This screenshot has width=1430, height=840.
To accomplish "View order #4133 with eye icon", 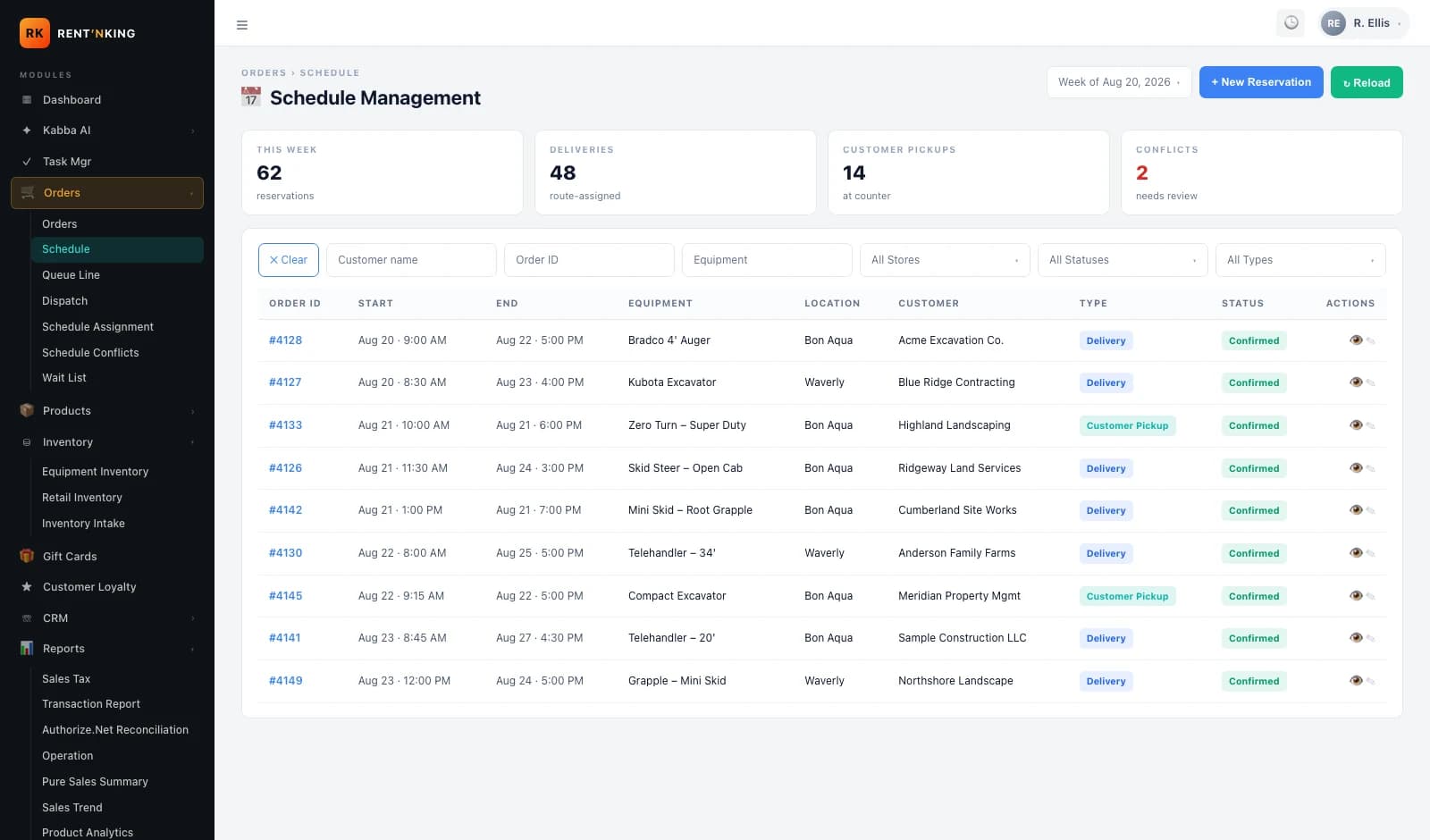I will [x=1356, y=425].
